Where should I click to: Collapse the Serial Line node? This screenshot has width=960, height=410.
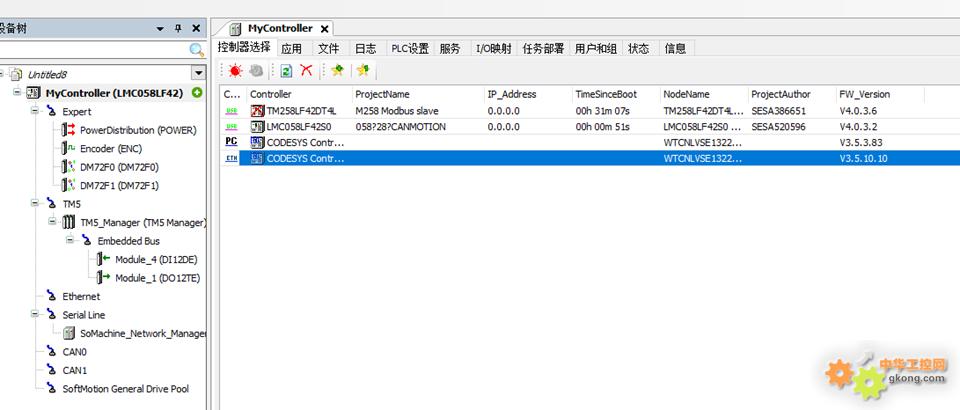point(35,313)
